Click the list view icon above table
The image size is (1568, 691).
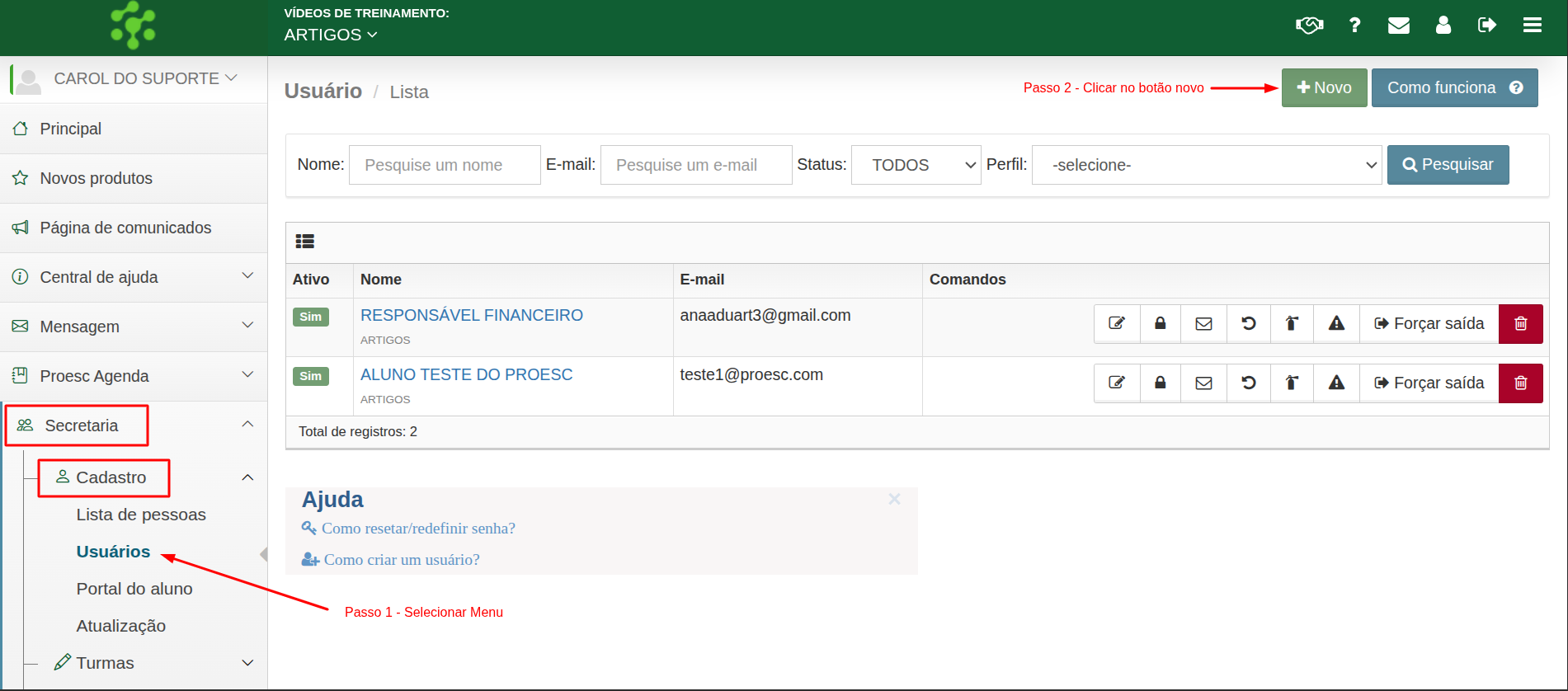pyautogui.click(x=305, y=242)
